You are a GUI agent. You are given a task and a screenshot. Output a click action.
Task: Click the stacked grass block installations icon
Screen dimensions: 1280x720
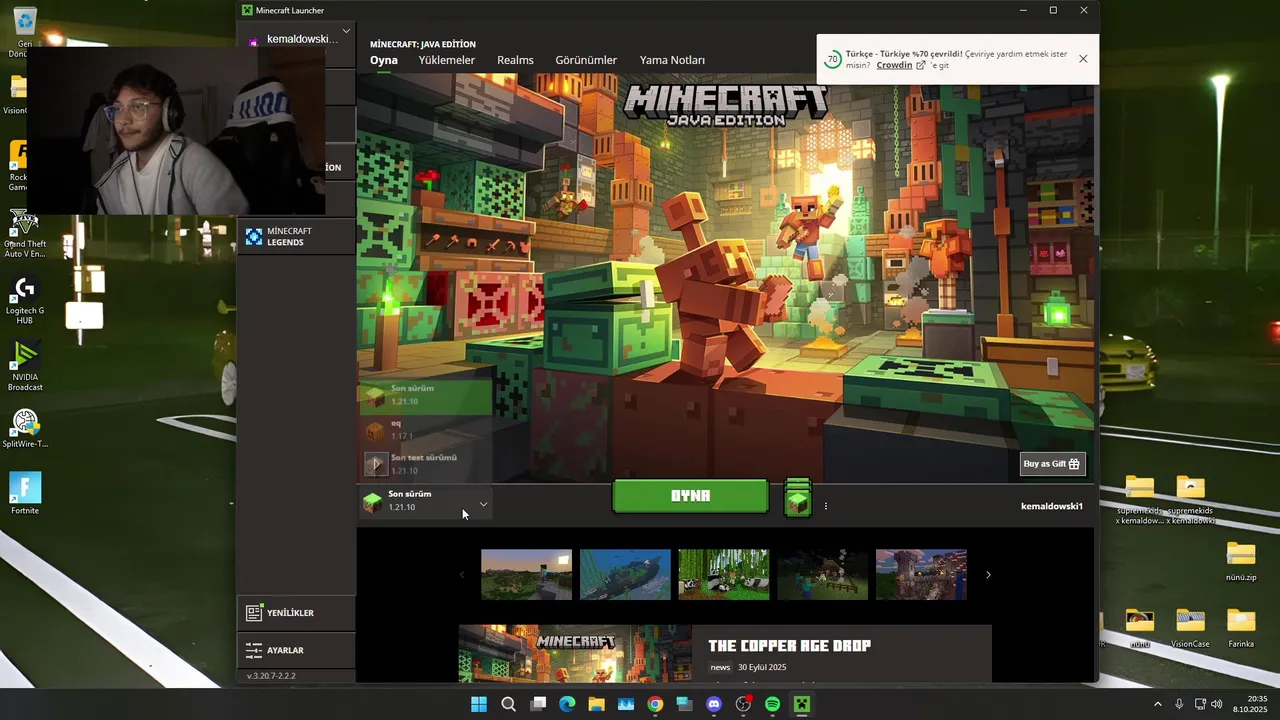[x=797, y=497]
